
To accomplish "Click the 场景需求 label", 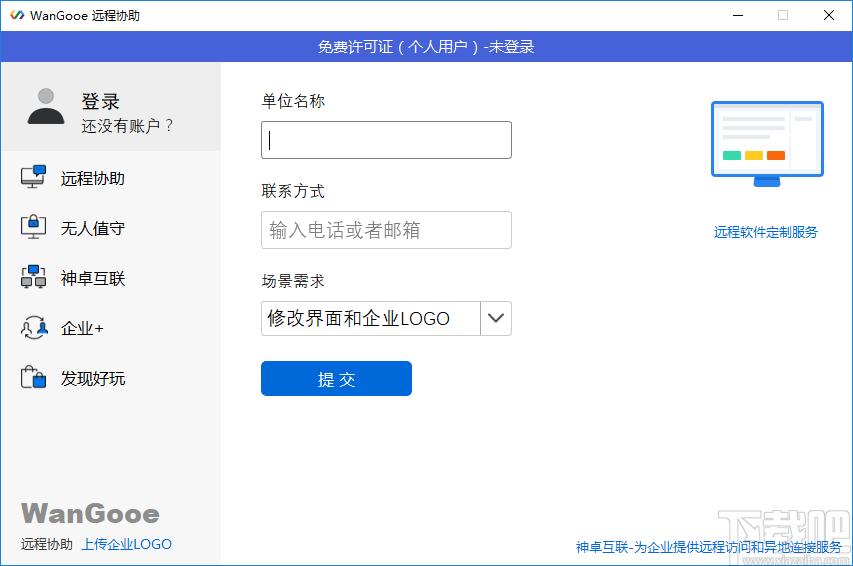I will tap(293, 281).
